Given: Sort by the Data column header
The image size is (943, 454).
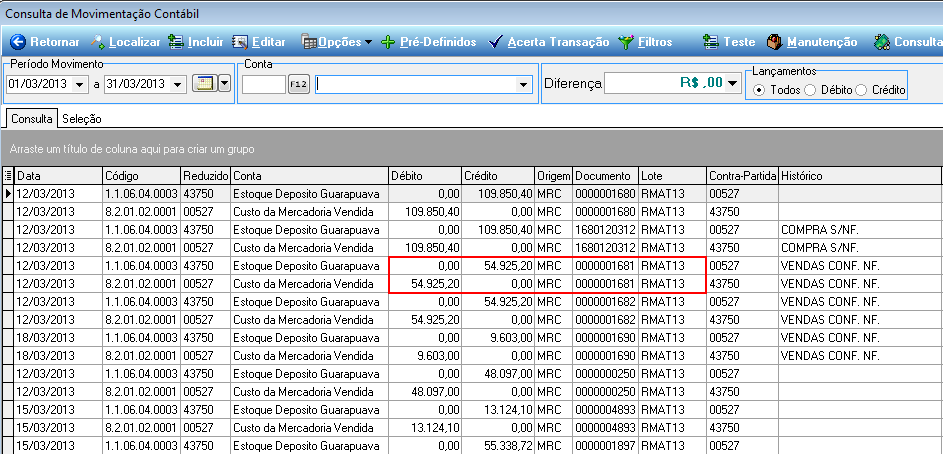Looking at the screenshot, I should (x=58, y=176).
